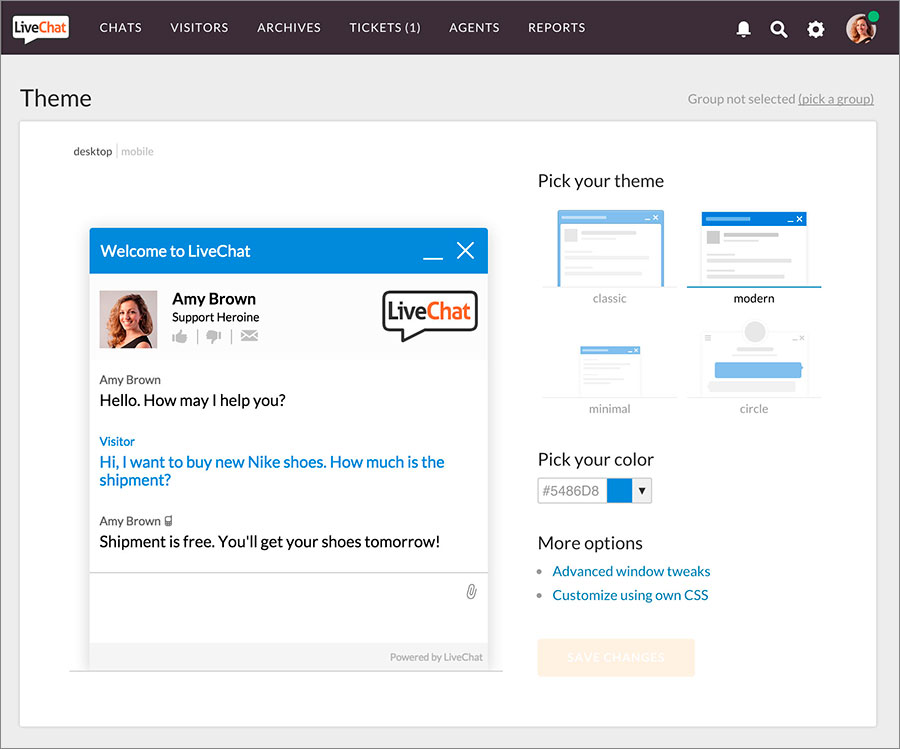Click the bold Amy Brown agent name
This screenshot has height=749, width=900.
[x=214, y=298]
